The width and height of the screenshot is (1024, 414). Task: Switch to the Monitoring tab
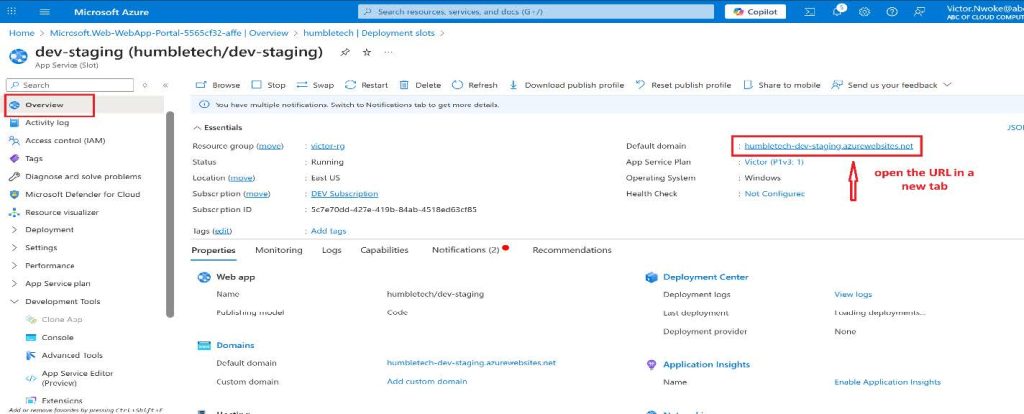[279, 250]
